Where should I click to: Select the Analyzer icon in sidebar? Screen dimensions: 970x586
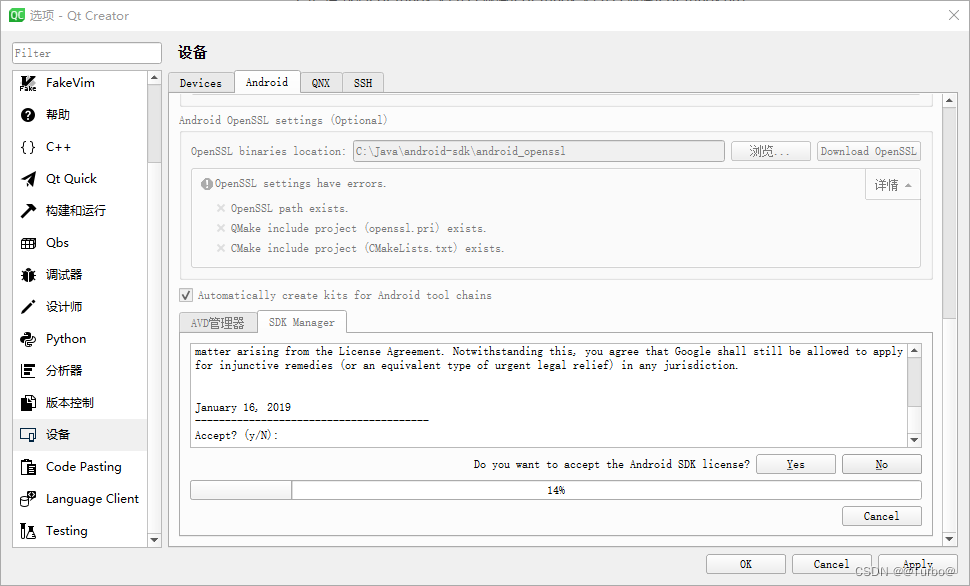28,371
